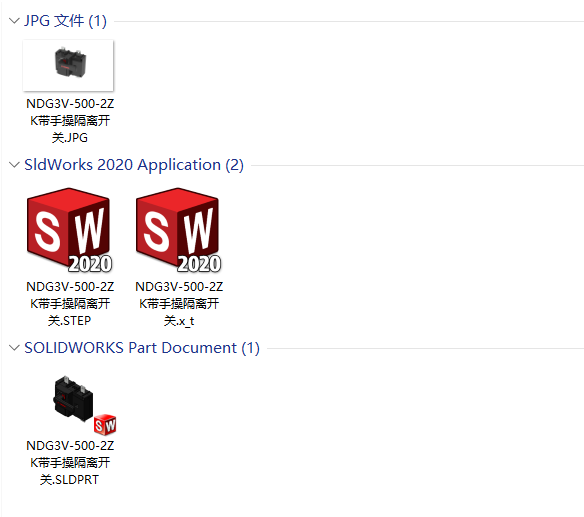This screenshot has height=517, width=584.
Task: Collapse the SldWorks 2020 Application group chevron
Action: point(14,165)
